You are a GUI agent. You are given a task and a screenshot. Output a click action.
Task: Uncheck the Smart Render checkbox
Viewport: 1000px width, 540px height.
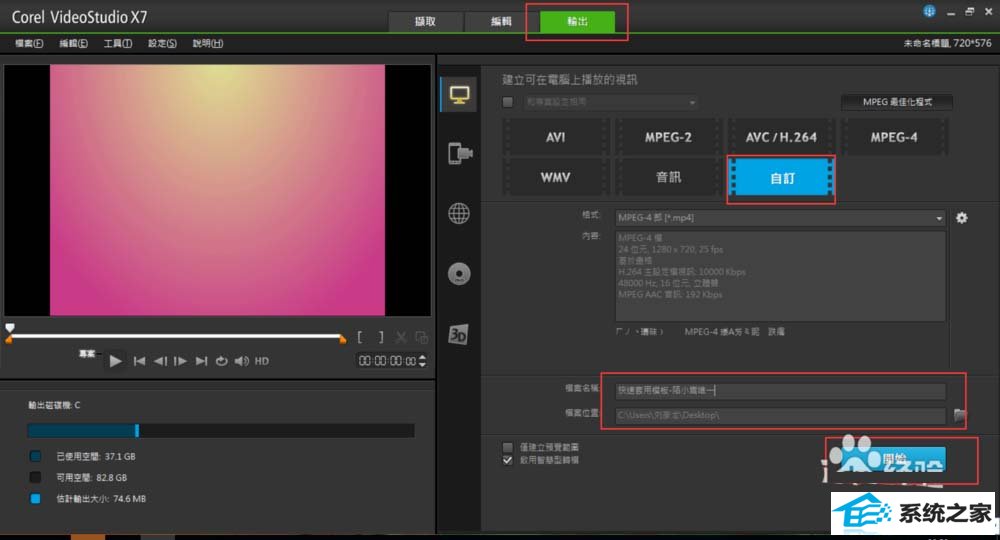tap(508, 460)
